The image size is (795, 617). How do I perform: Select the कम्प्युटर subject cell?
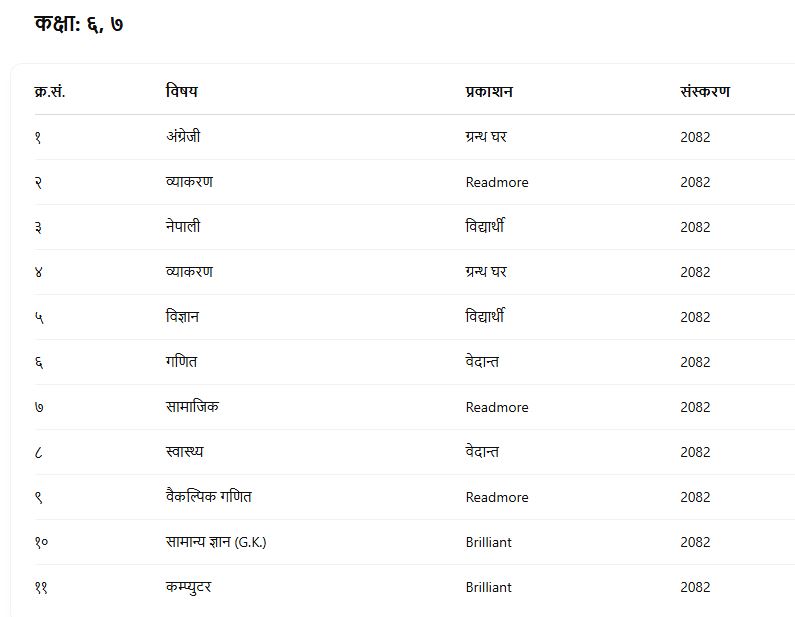(x=189, y=587)
